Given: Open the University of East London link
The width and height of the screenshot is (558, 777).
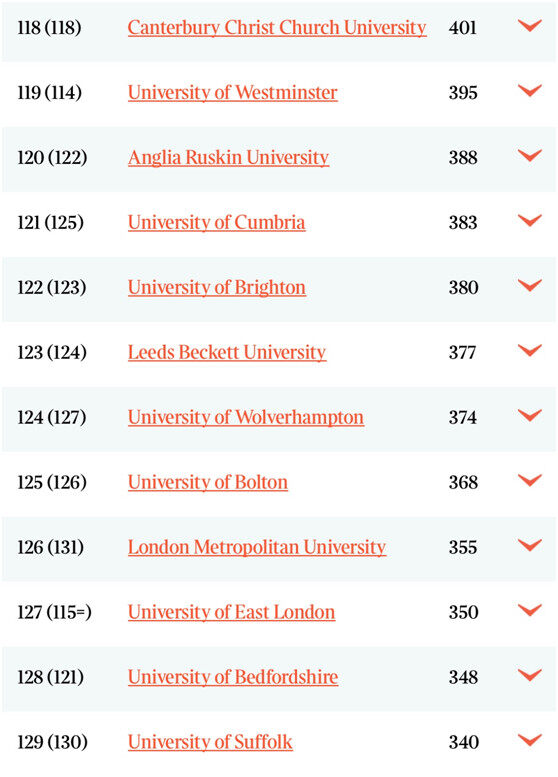Looking at the screenshot, I should coord(231,612).
